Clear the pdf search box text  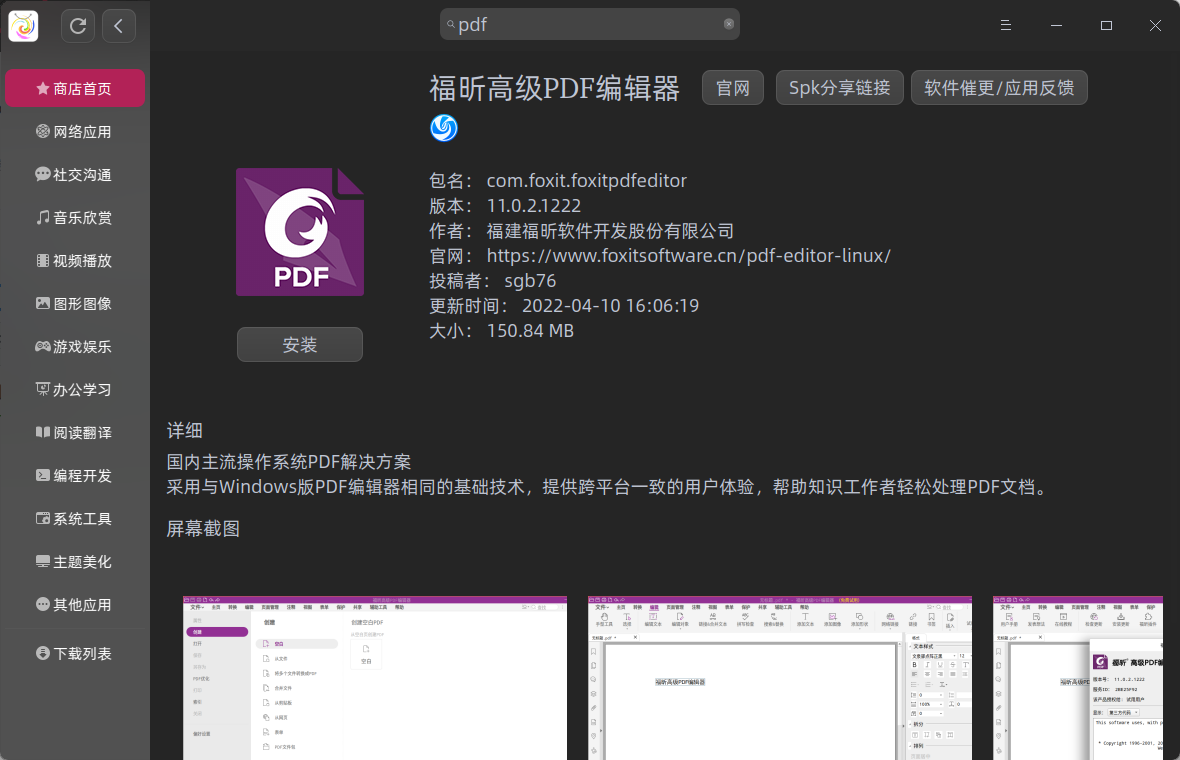click(729, 24)
